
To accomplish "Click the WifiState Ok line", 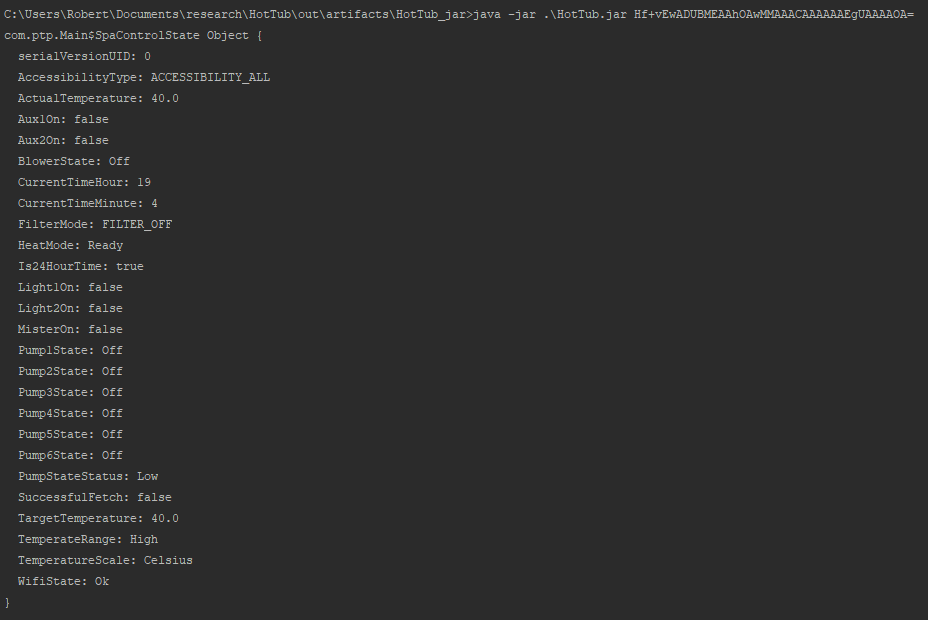I will (63, 582).
